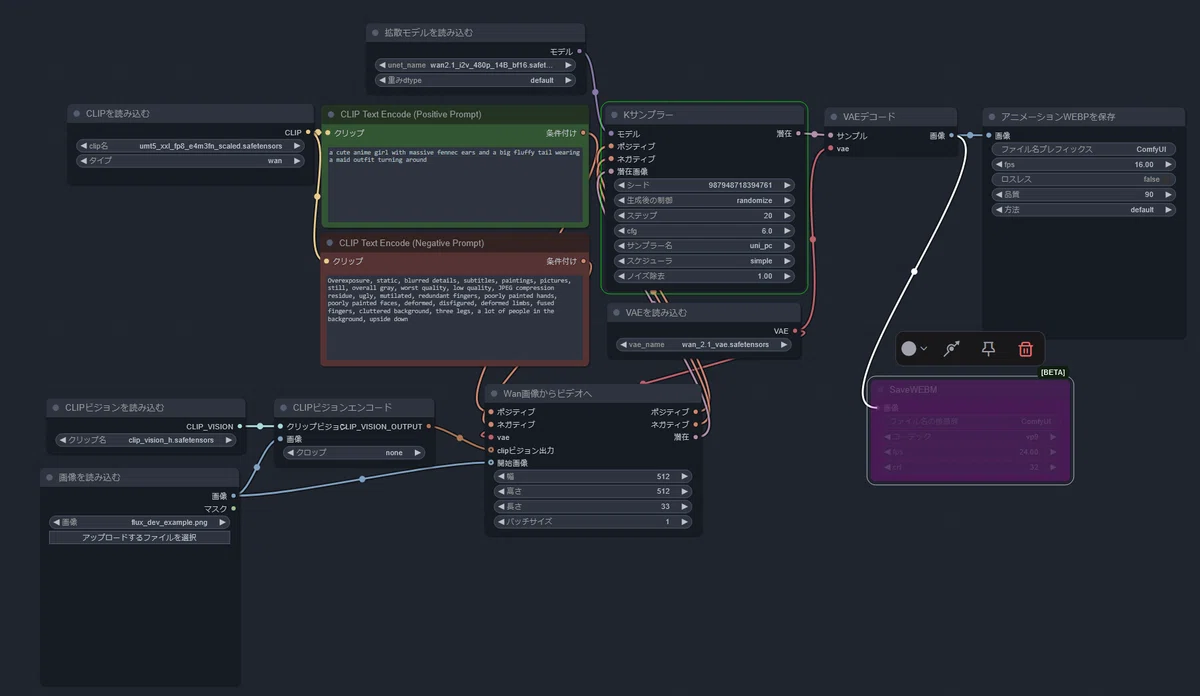Increase cfg value with its right arrow
Screen dimensions: 1200x696
(x=788, y=231)
